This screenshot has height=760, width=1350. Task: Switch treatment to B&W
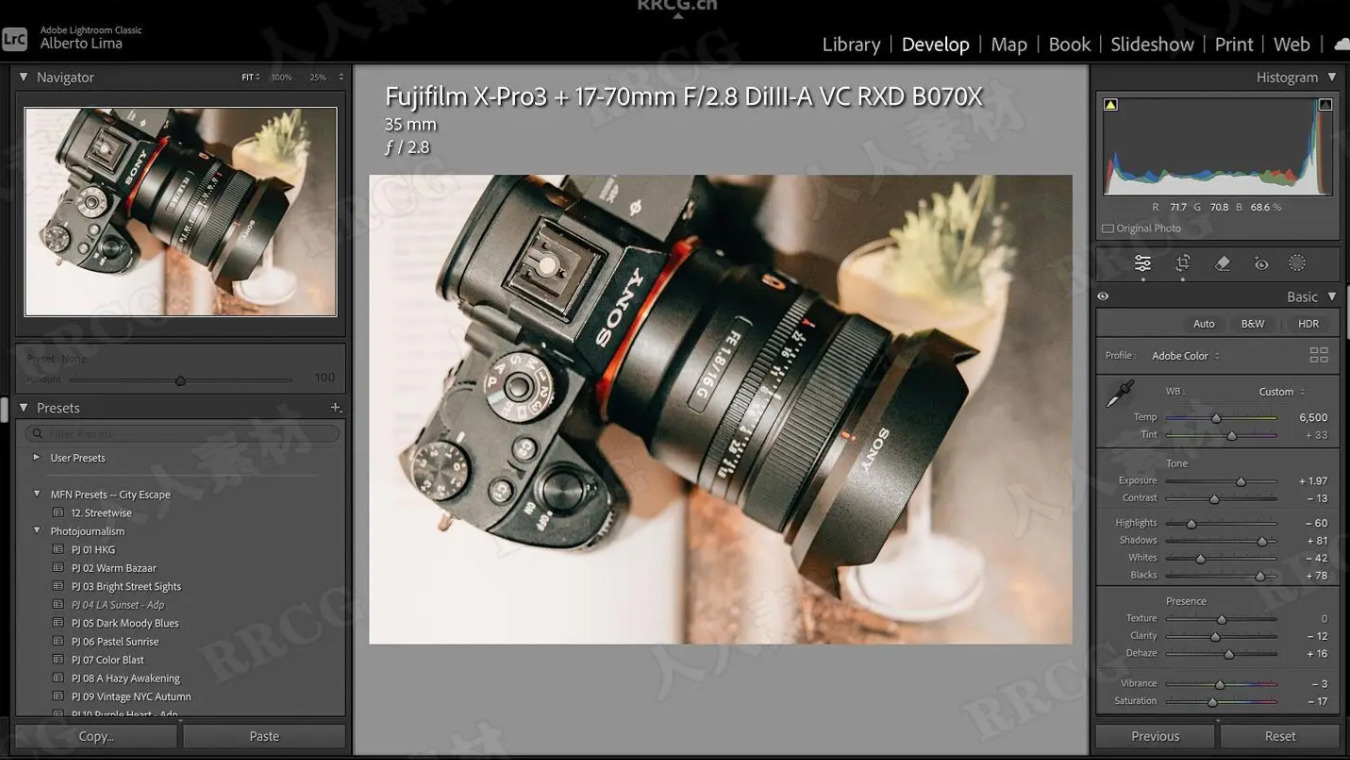click(x=1253, y=323)
